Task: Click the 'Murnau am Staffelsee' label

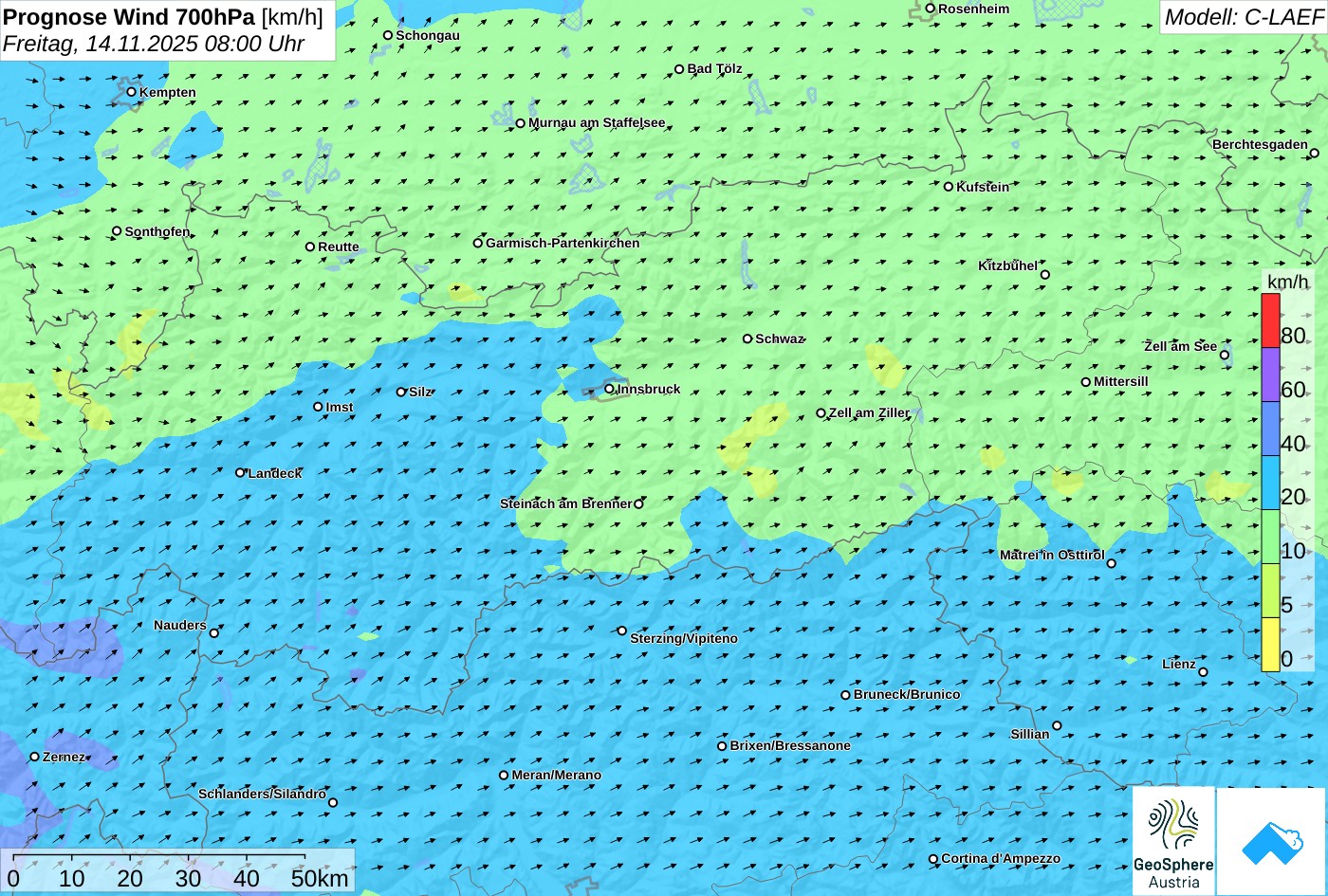Action: tap(597, 122)
